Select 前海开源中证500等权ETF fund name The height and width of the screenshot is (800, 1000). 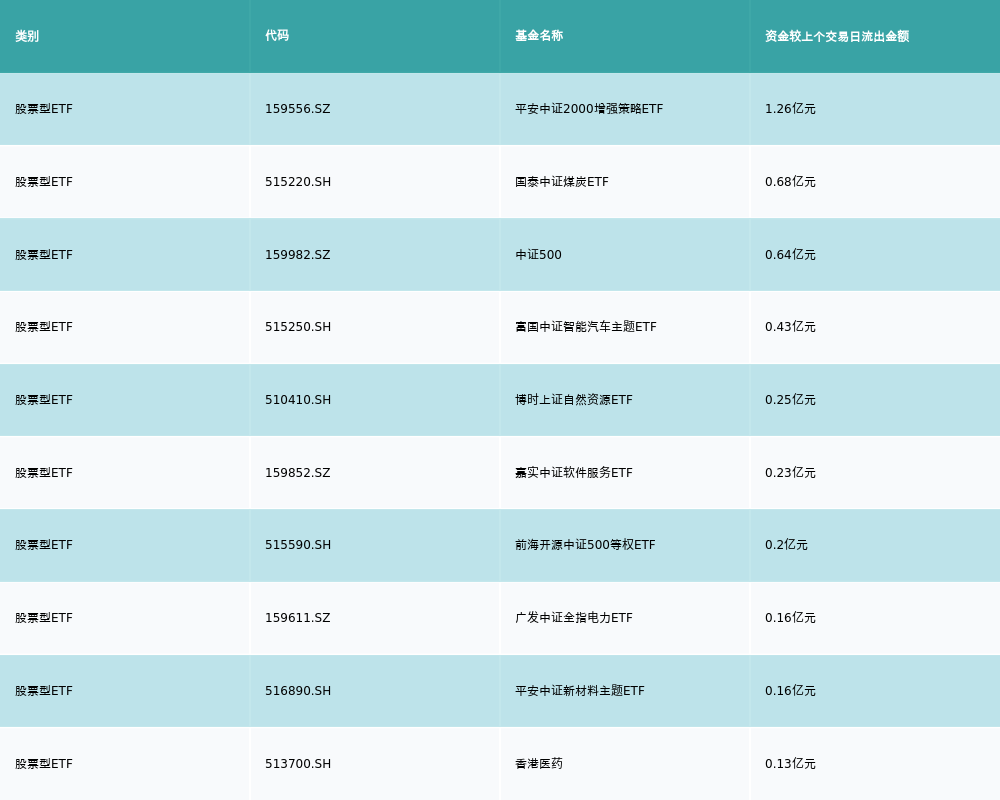[x=585, y=545]
